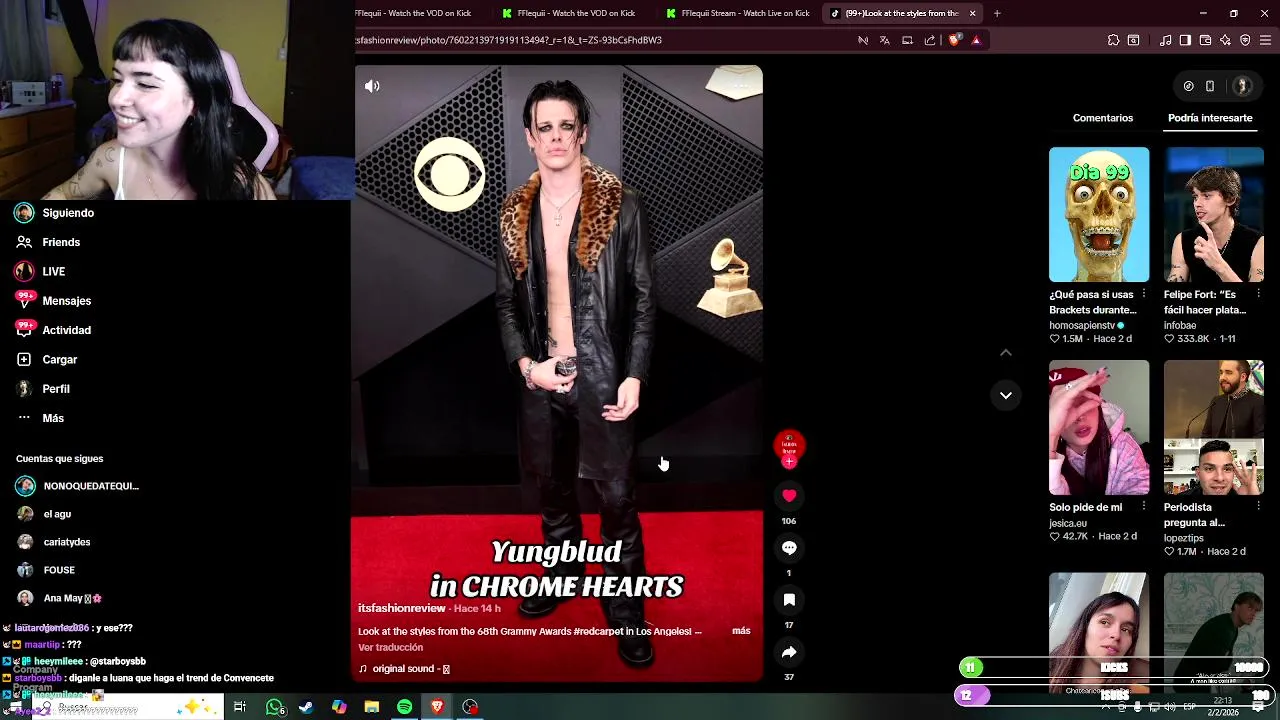Expand the Más menu in the sidebar

[x=40, y=418]
